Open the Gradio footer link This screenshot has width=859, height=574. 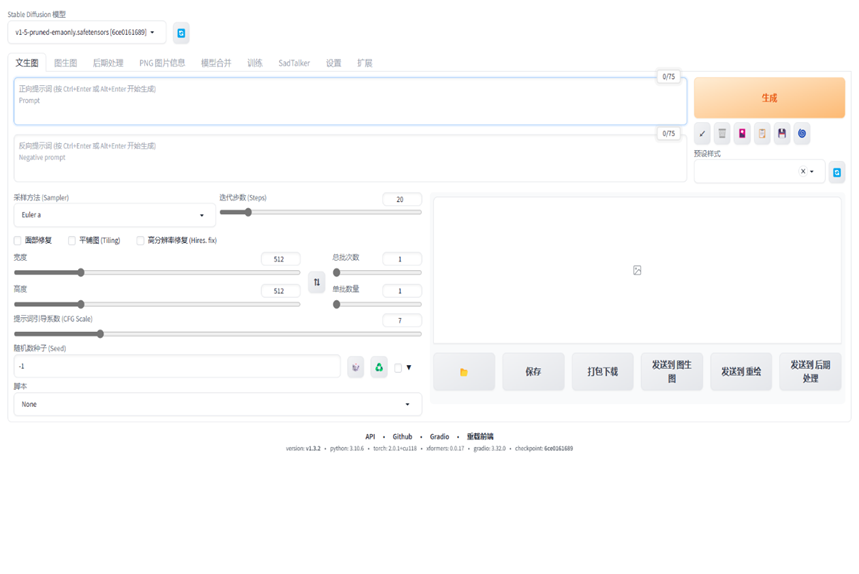click(439, 437)
